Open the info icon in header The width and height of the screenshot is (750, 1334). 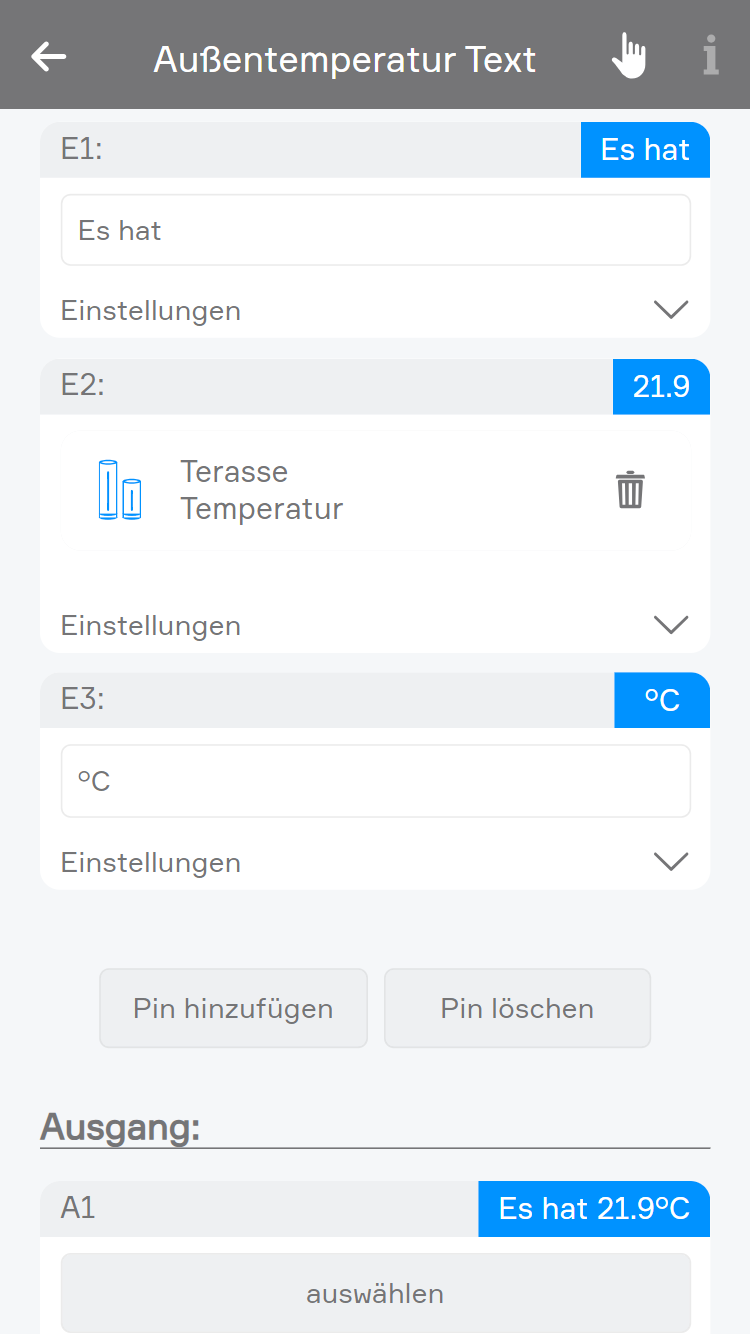710,56
